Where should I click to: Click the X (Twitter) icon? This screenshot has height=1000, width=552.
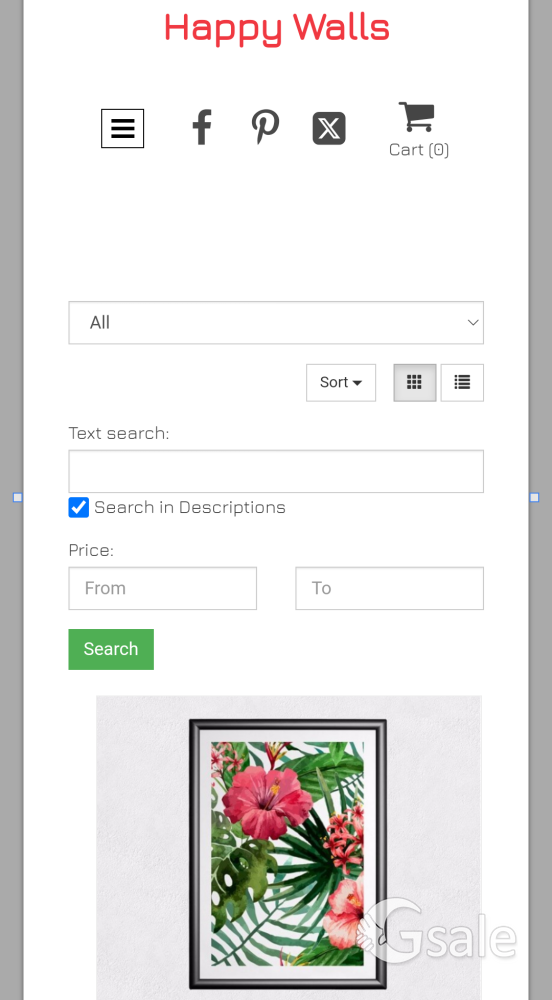(x=329, y=128)
